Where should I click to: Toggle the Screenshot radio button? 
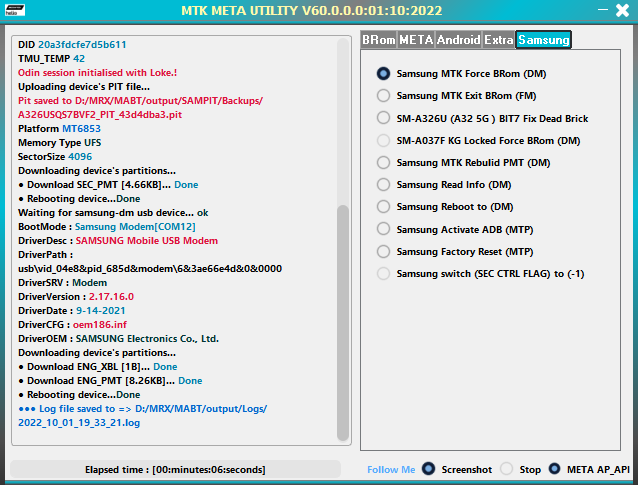pyautogui.click(x=428, y=469)
